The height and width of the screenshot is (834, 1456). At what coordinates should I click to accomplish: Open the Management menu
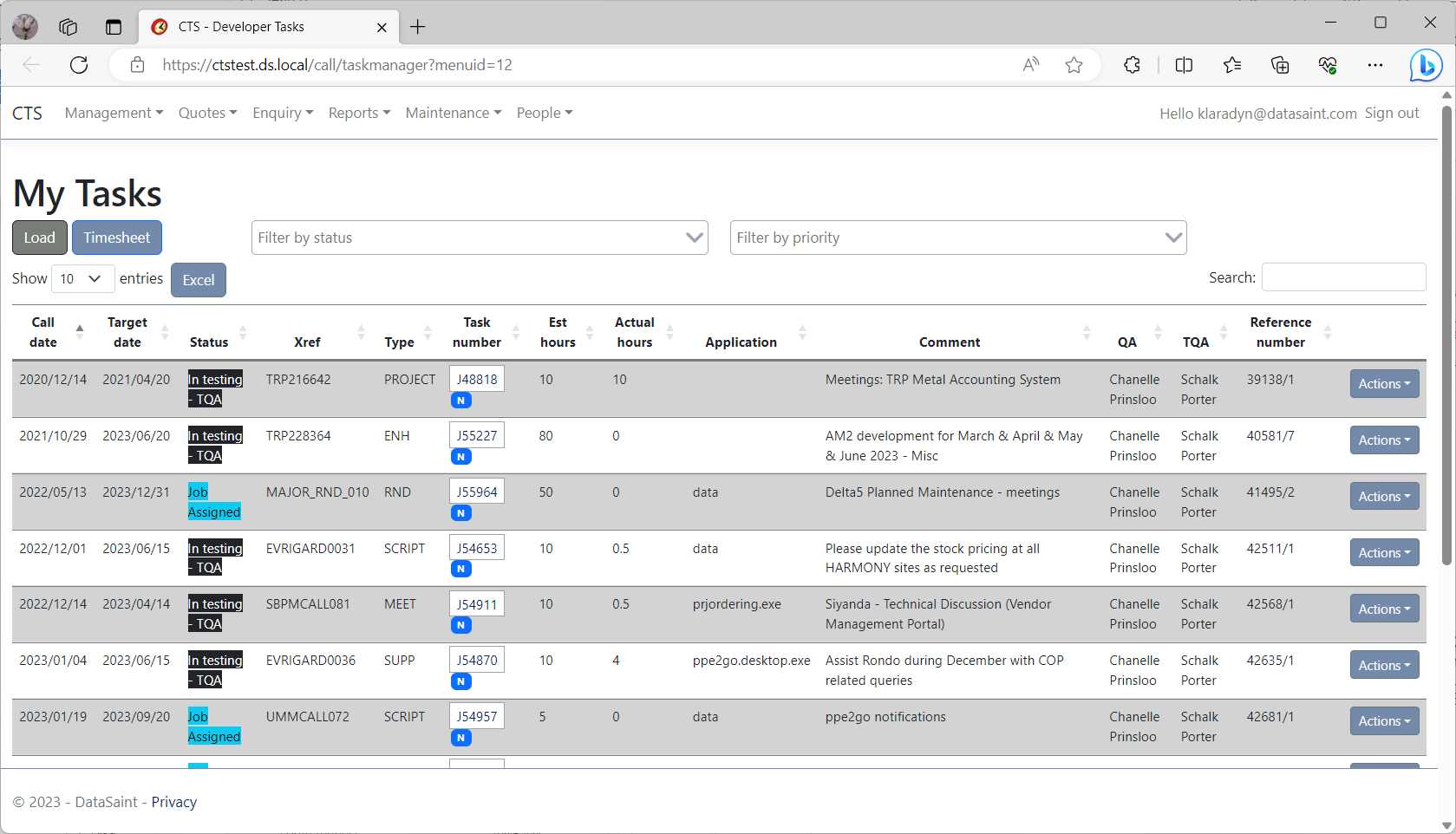point(114,113)
